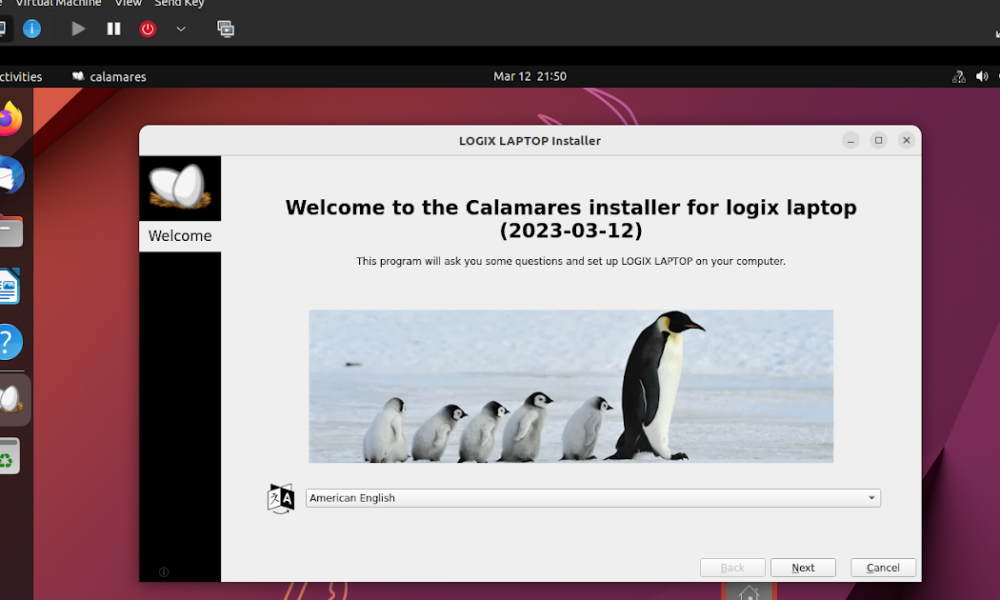
Task: Click the VM details info icon
Action: pos(32,29)
